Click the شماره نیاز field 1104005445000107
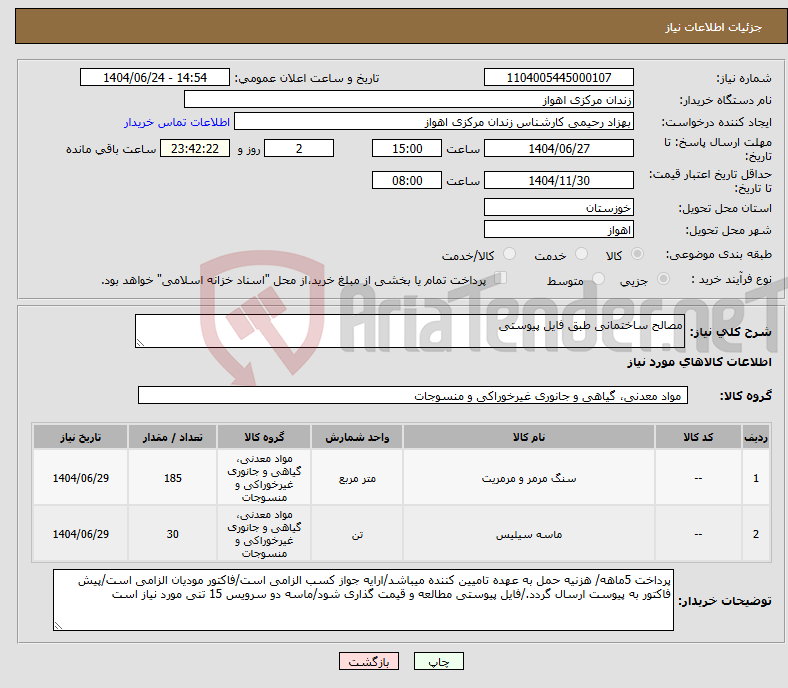Image resolution: width=788 pixels, height=688 pixels. [x=559, y=77]
